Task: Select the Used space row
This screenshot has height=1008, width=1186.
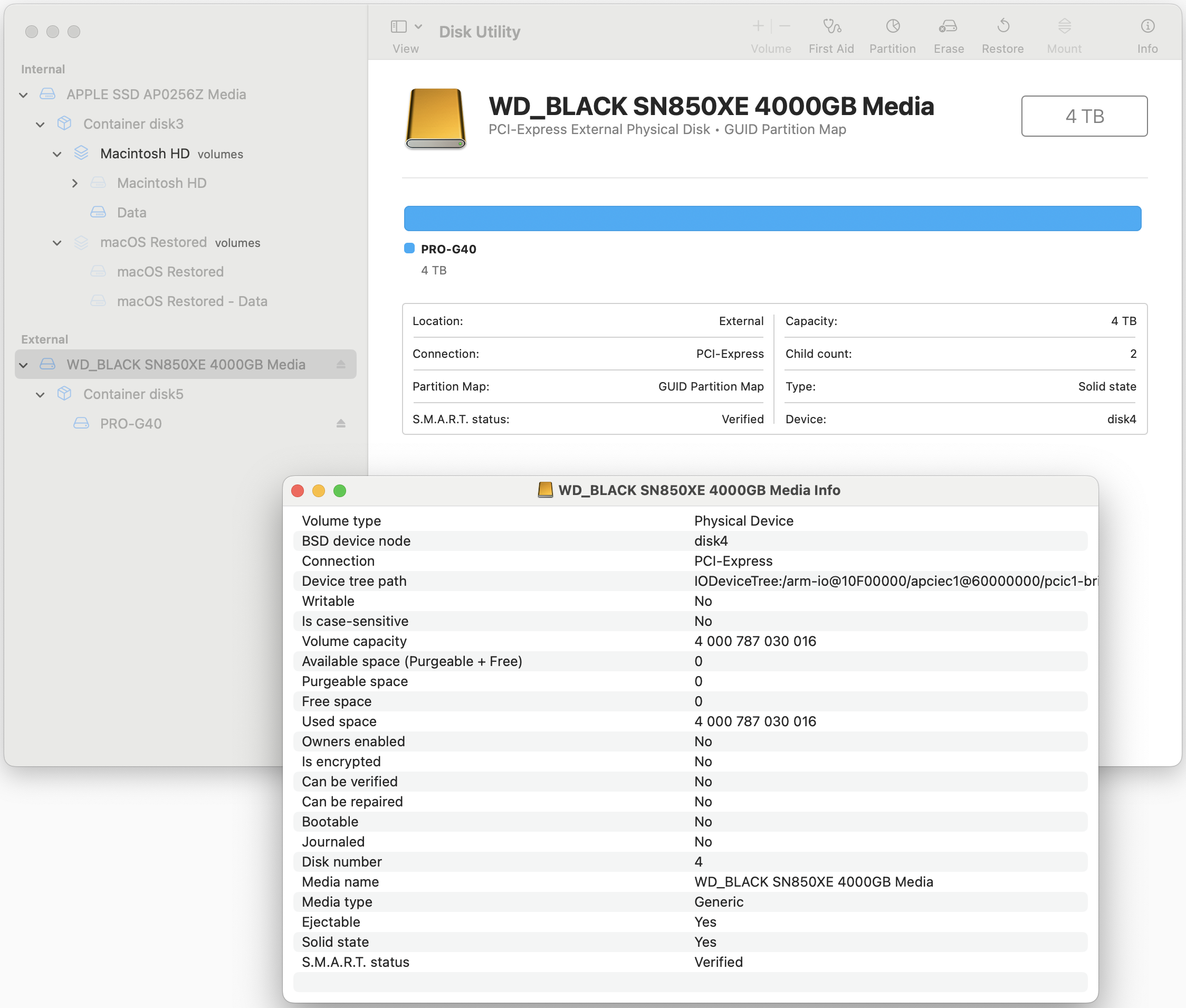Action: click(x=690, y=722)
